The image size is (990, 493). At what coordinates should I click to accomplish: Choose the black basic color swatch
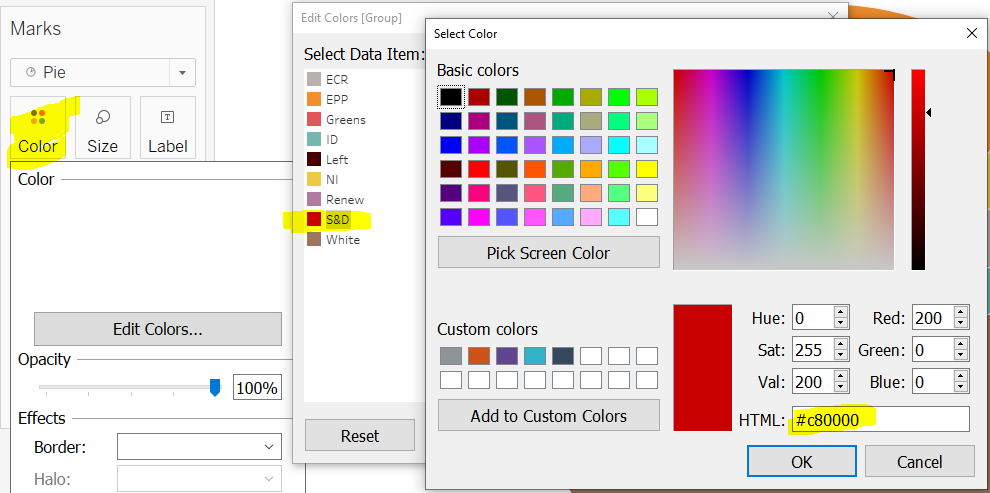(x=451, y=97)
